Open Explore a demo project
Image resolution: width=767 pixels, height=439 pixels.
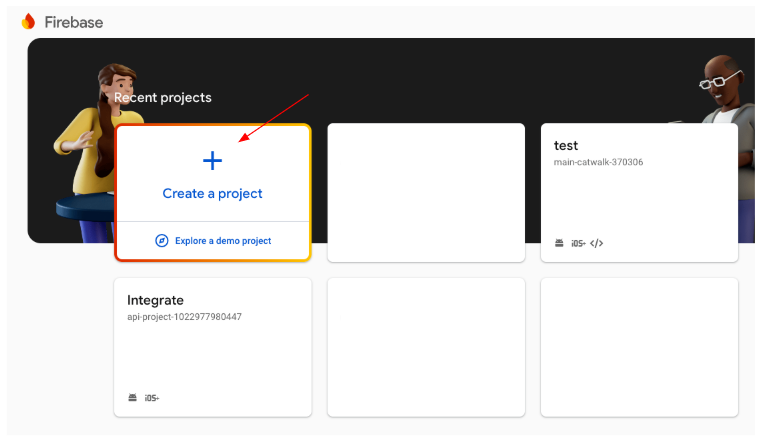coord(223,241)
